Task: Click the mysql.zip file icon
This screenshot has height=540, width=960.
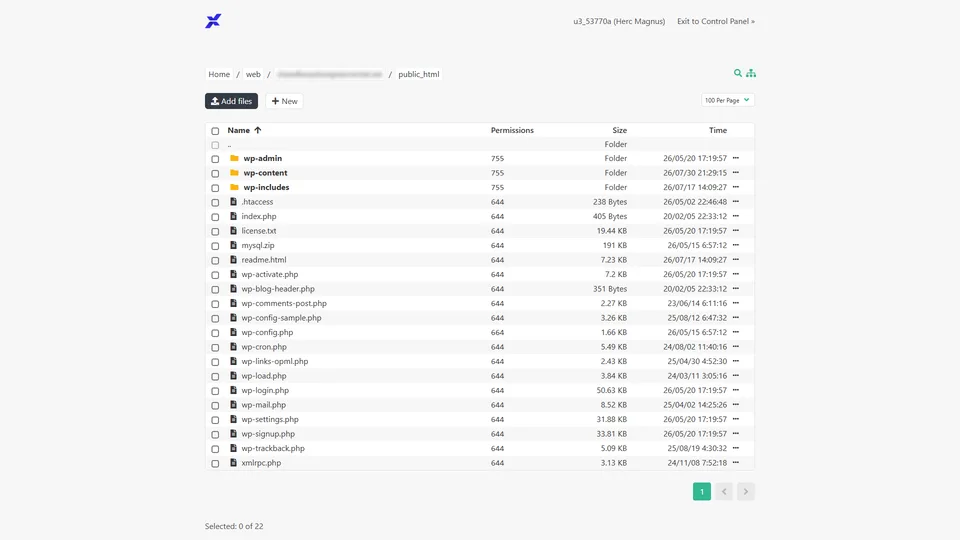Action: (x=233, y=245)
